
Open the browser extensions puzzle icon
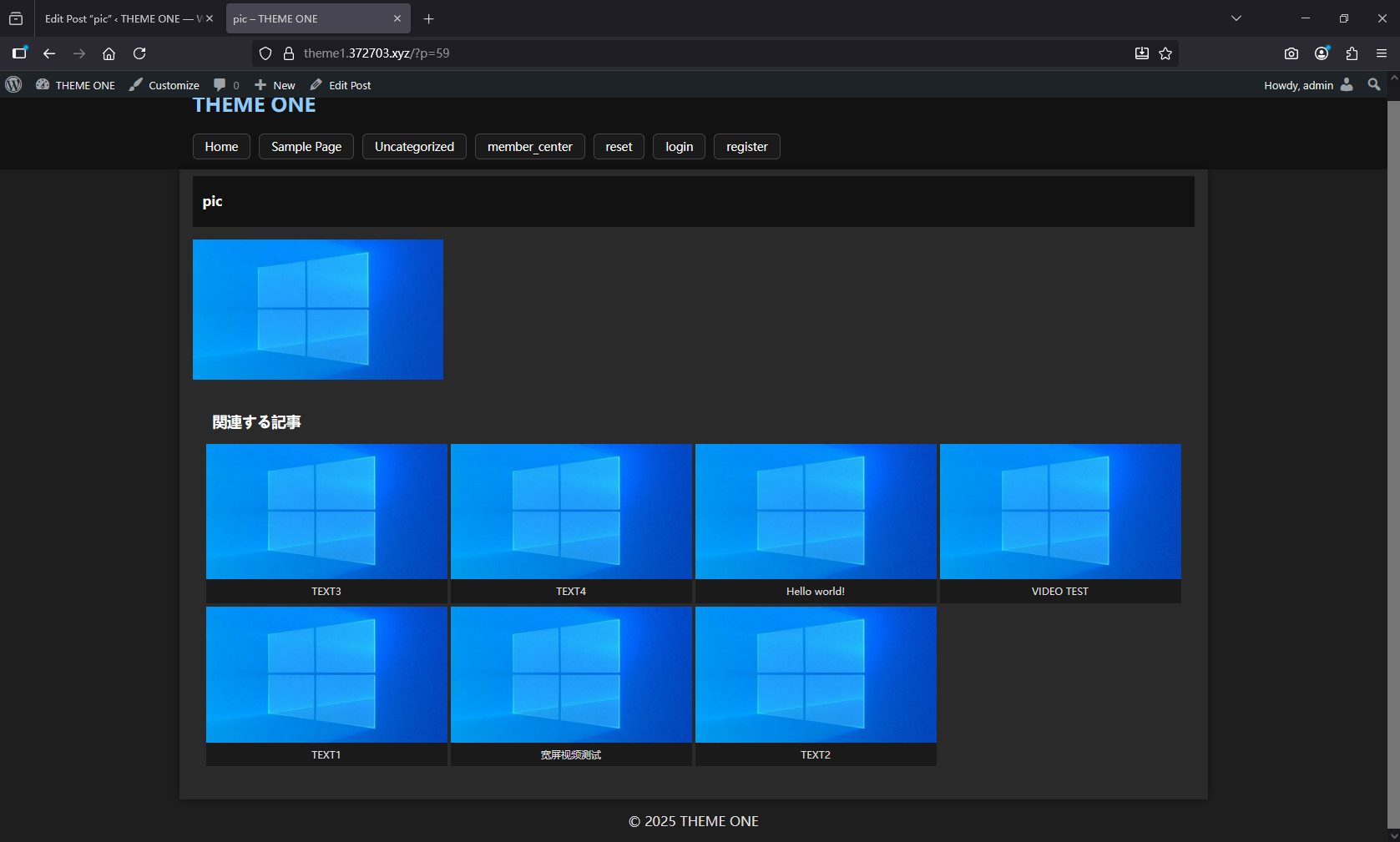point(1352,53)
